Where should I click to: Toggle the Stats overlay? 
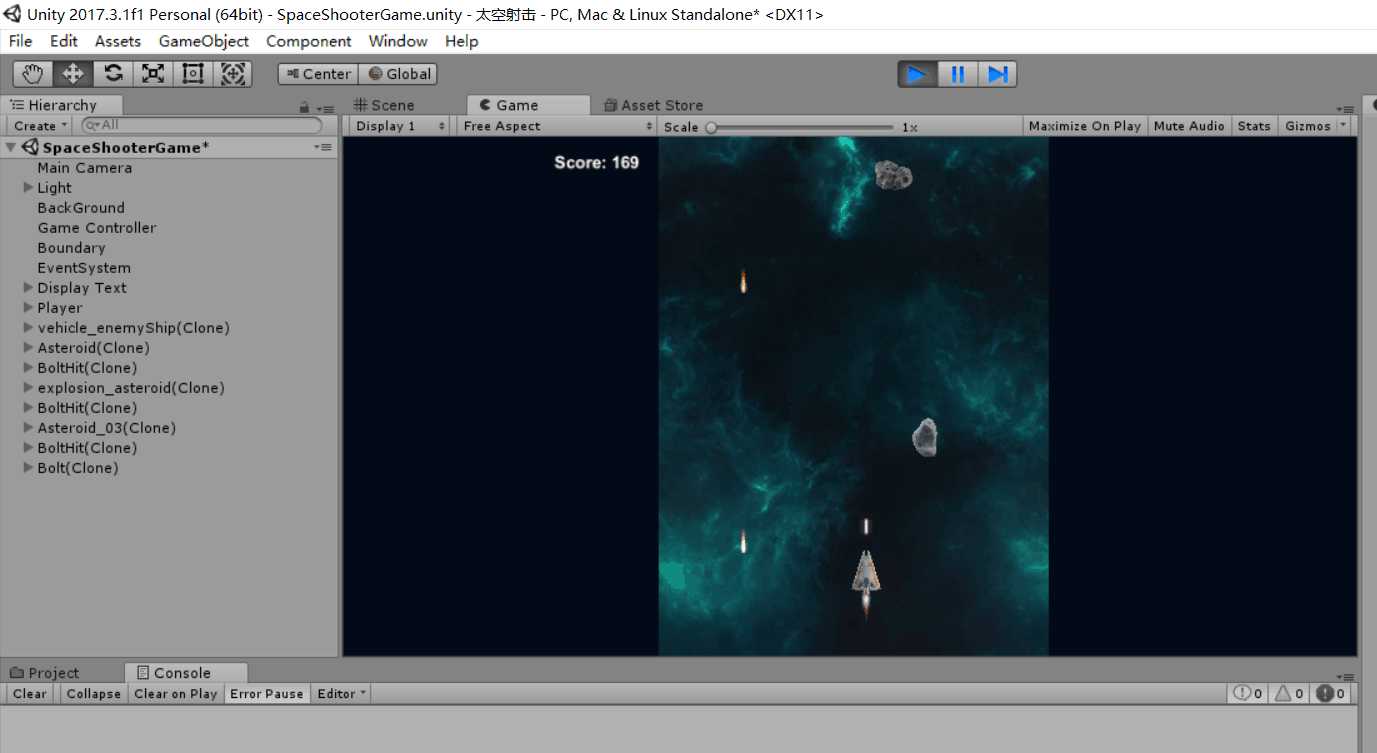(x=1254, y=126)
